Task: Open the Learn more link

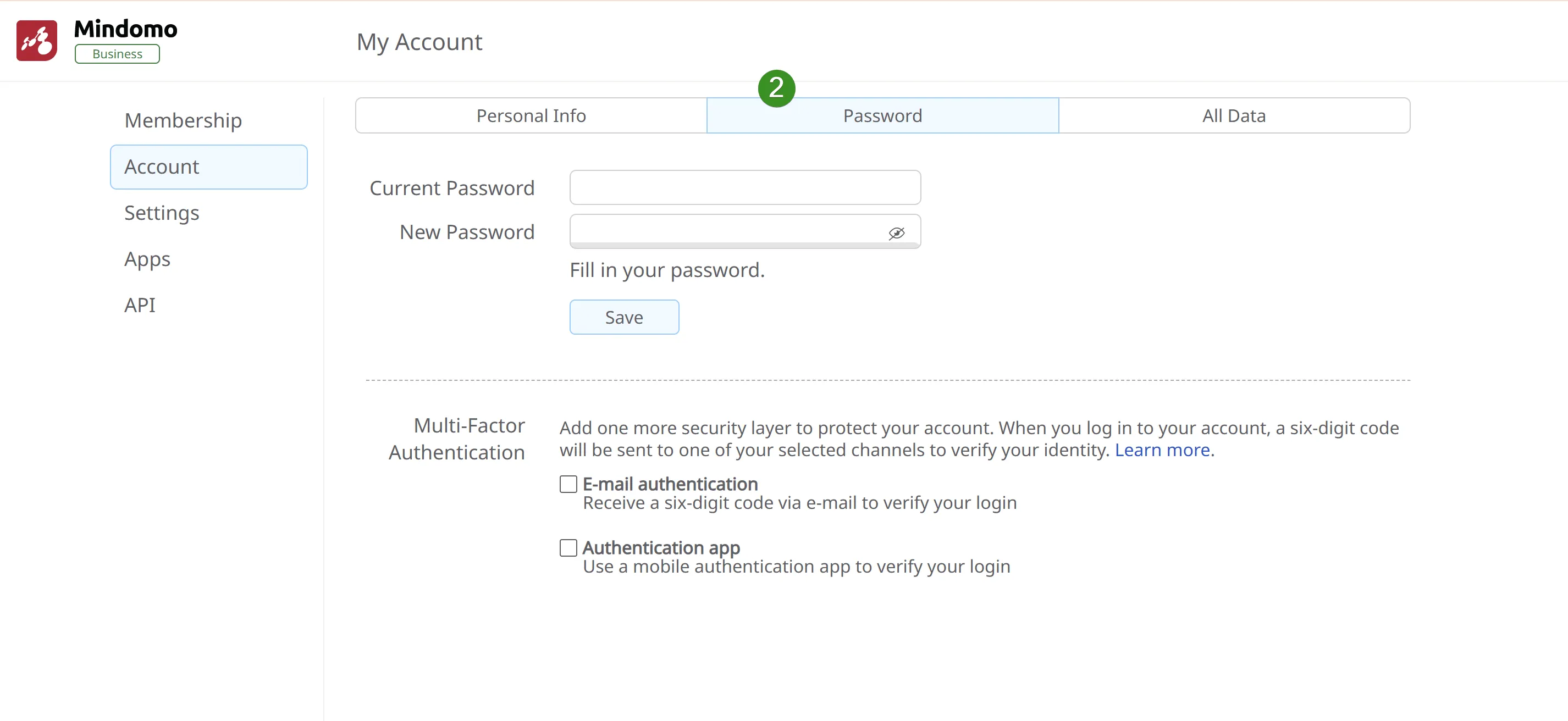Action: coord(1161,450)
